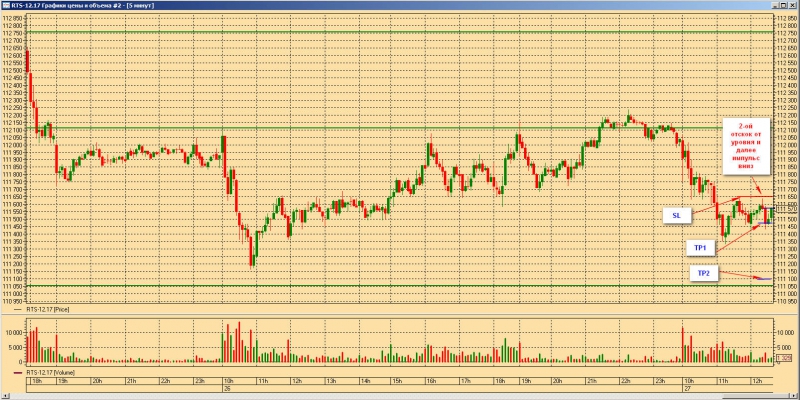Click the "15h" time axis label
Screen dimensions: 800x400
[399, 381]
